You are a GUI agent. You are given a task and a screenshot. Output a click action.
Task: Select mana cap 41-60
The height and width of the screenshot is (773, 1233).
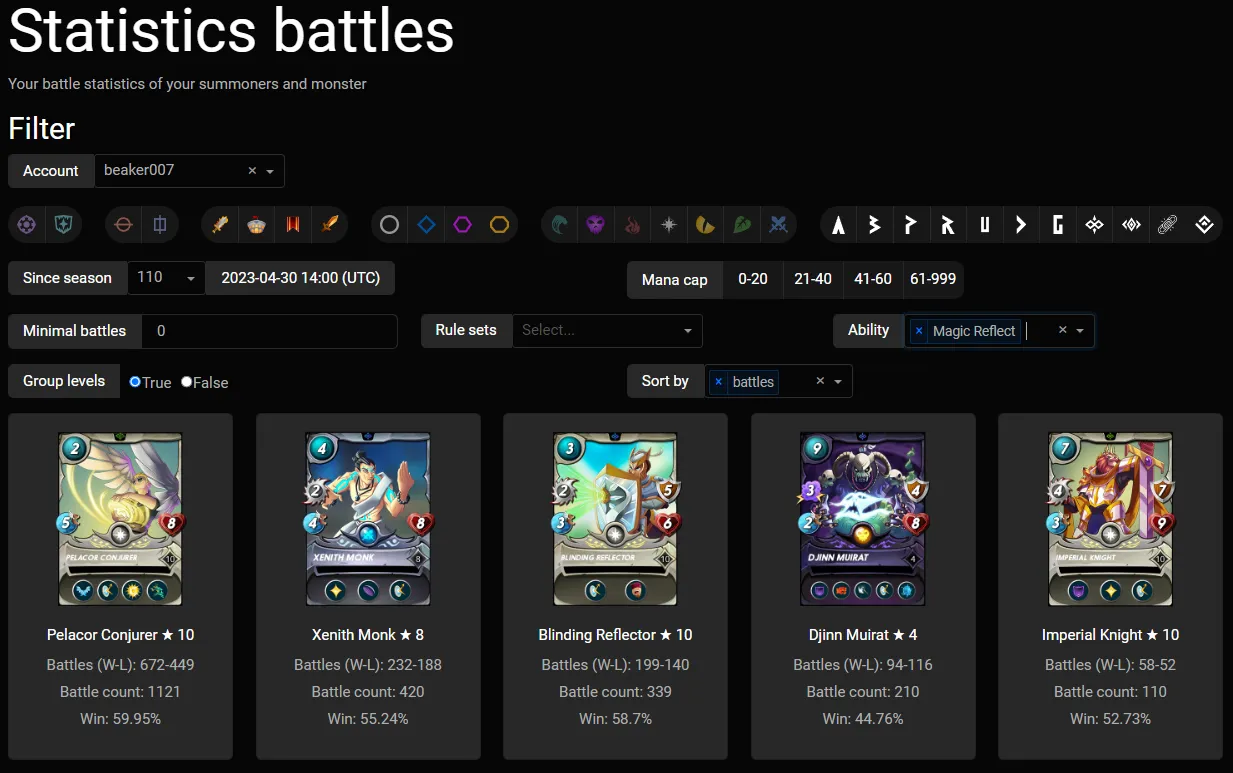(873, 279)
